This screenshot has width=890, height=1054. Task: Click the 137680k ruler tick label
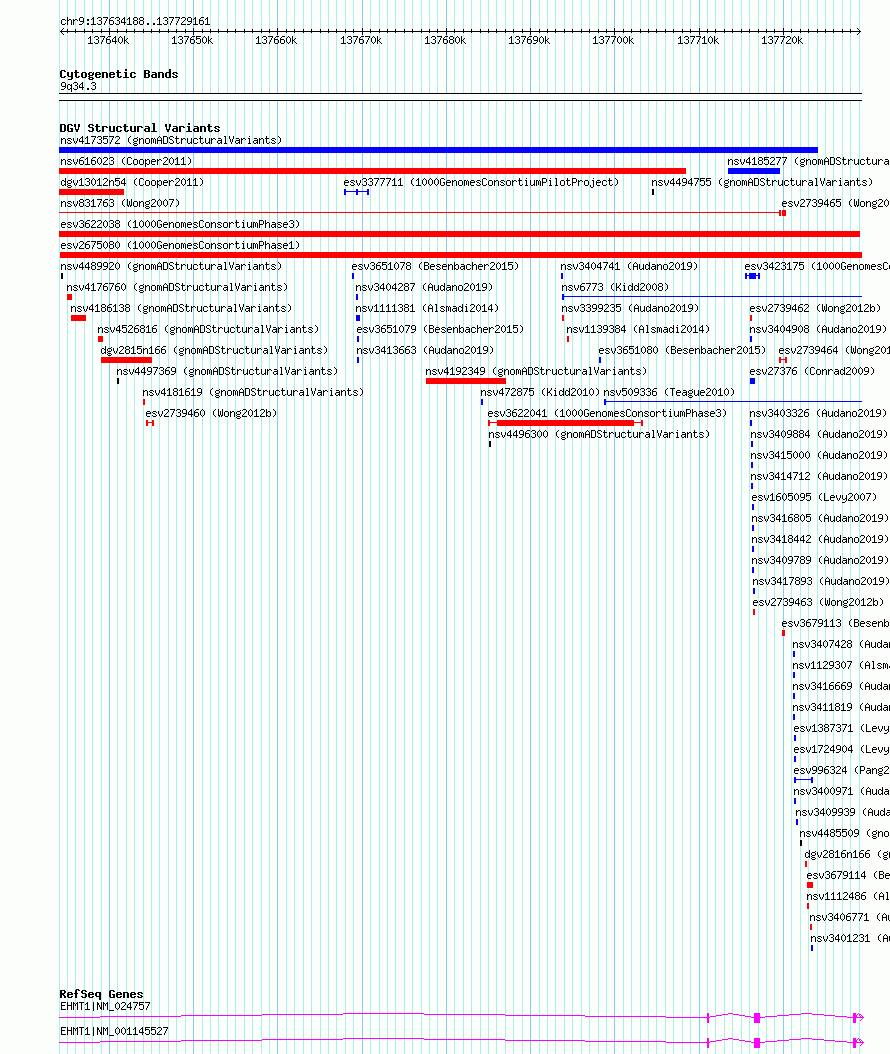click(x=445, y=40)
